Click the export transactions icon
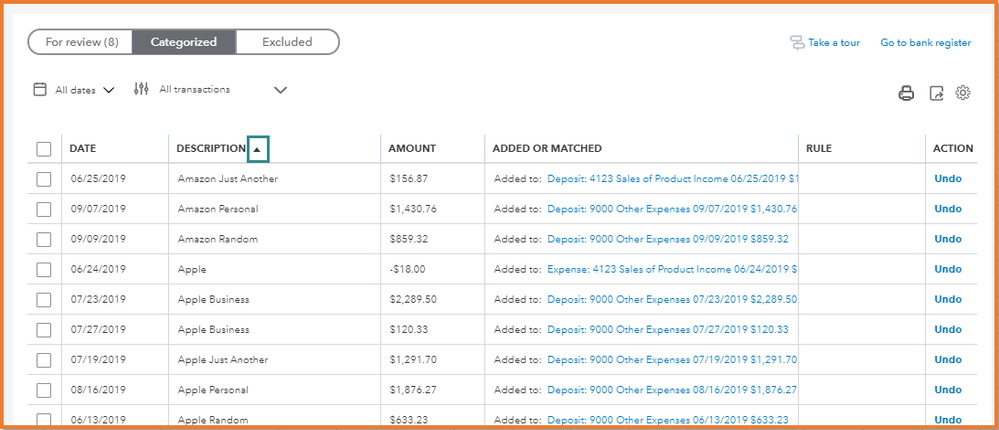Viewport: 999px width, 430px height. (936, 93)
